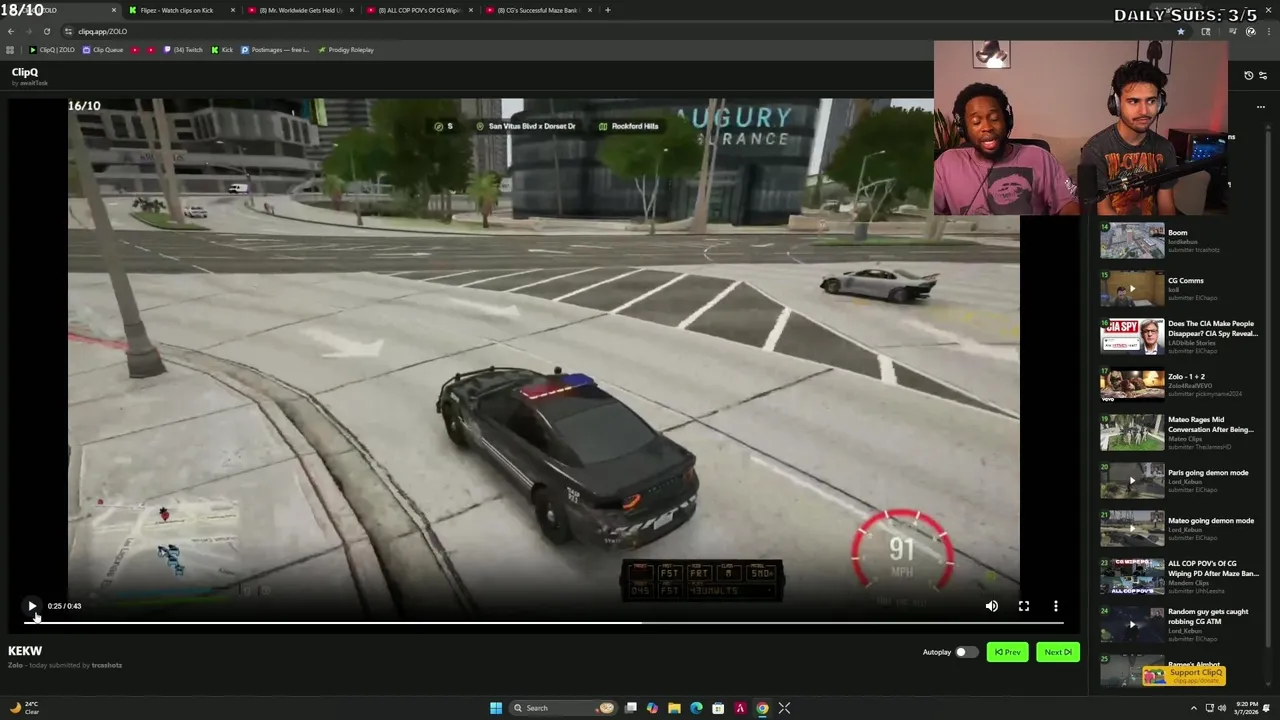The image size is (1280, 720).
Task: Open Task View from the taskbar
Action: 631,708
